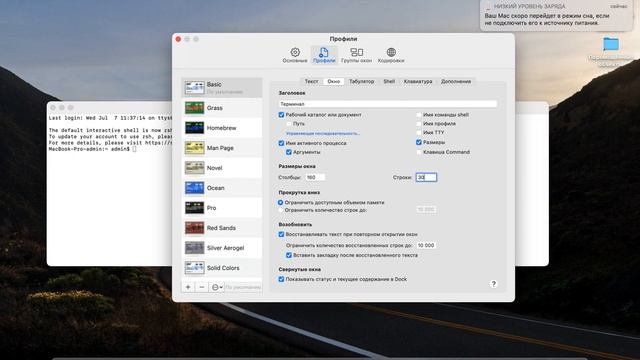Select Ограничить доступным объемом памяти option
The image size is (640, 360).
[x=280, y=202]
